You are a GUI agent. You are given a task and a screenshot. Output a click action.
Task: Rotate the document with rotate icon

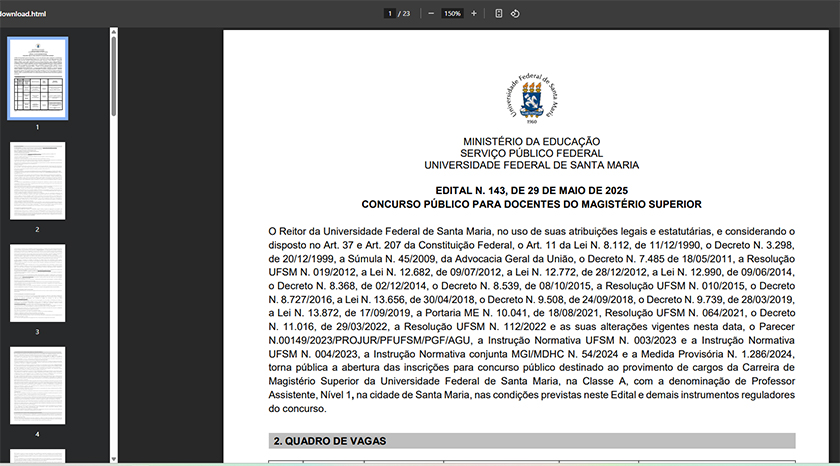[x=515, y=13]
